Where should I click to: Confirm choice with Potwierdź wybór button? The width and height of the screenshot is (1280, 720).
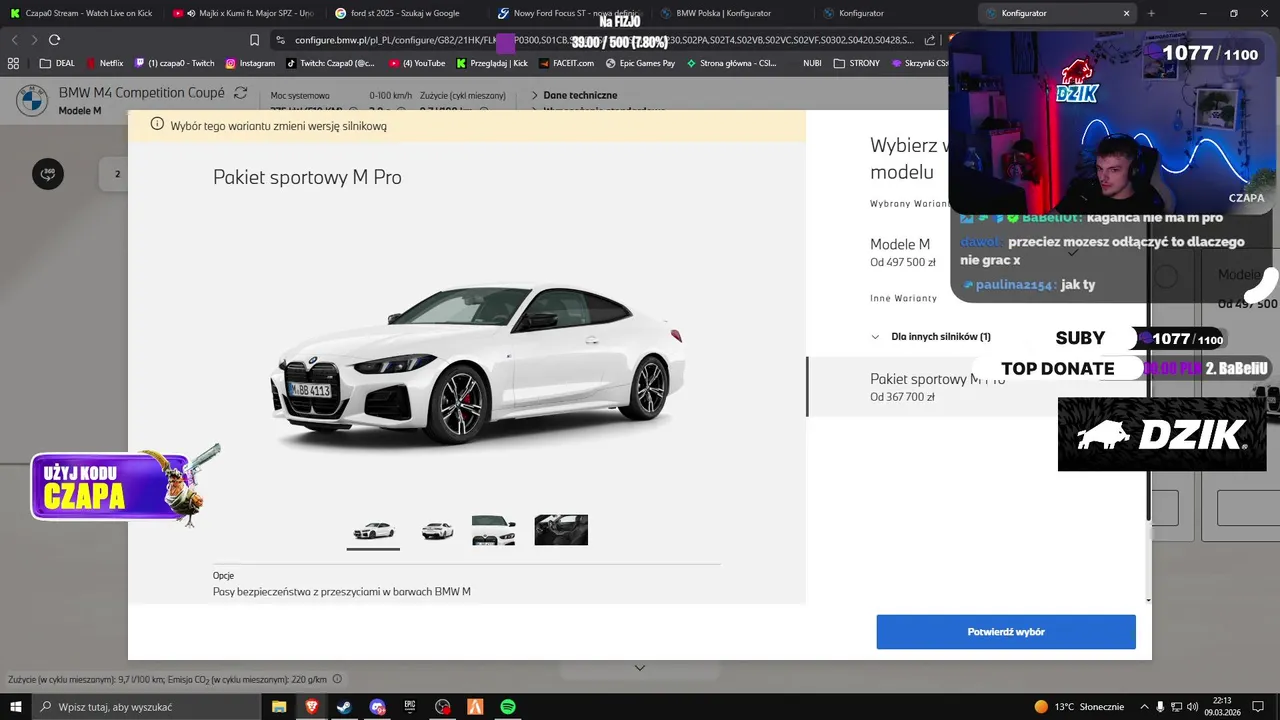click(1006, 632)
